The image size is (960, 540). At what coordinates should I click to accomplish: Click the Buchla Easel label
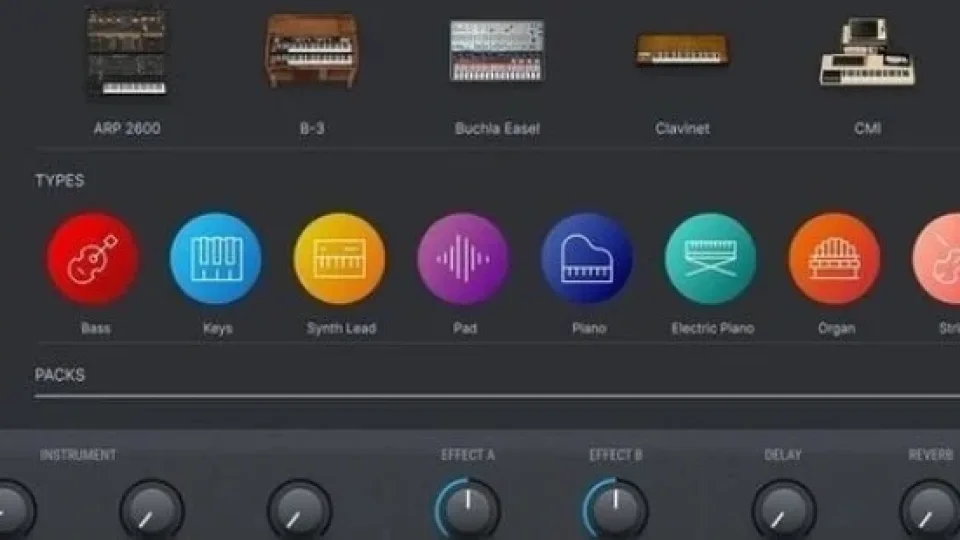click(497, 129)
